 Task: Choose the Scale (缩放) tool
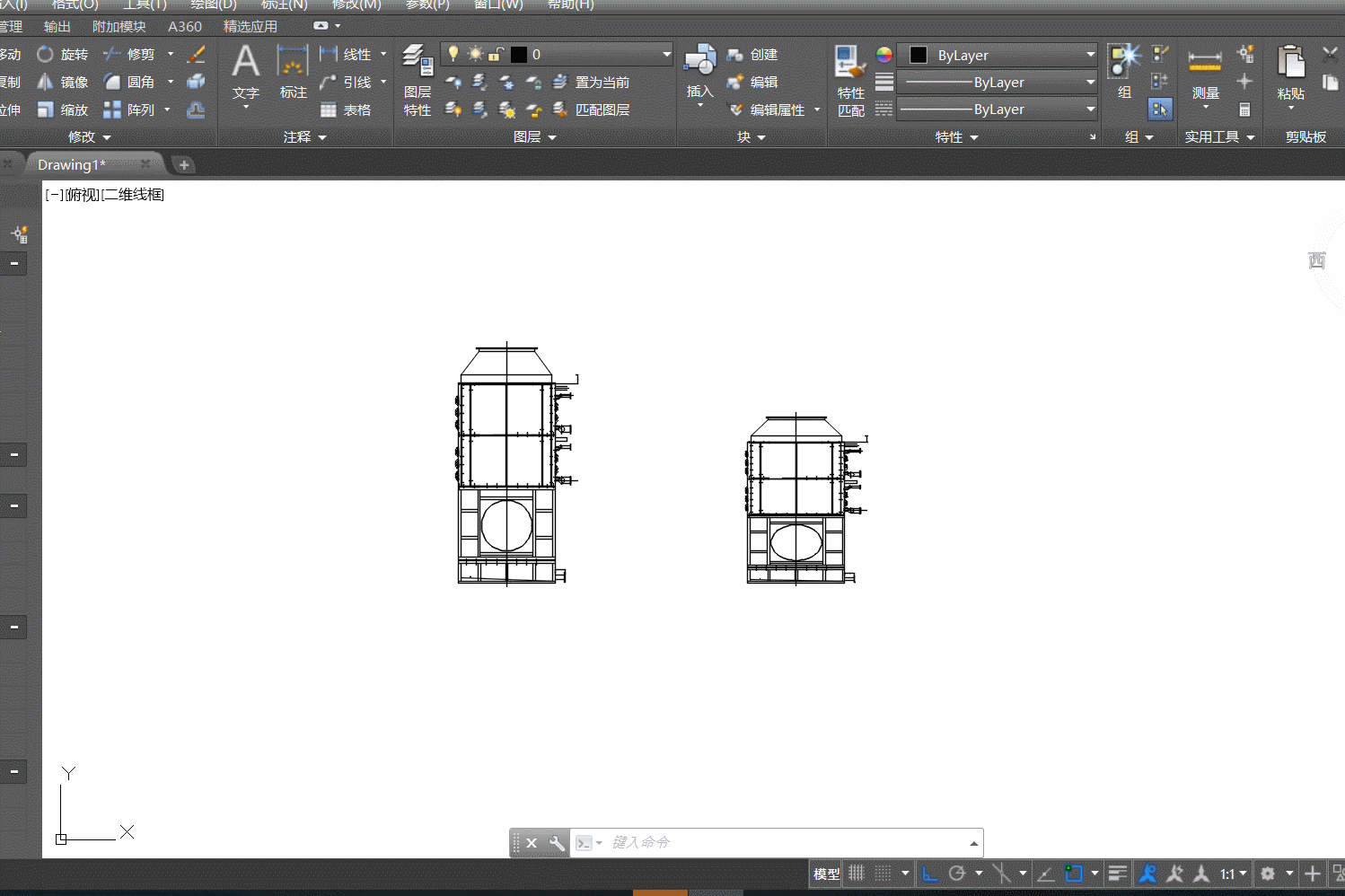(62, 110)
